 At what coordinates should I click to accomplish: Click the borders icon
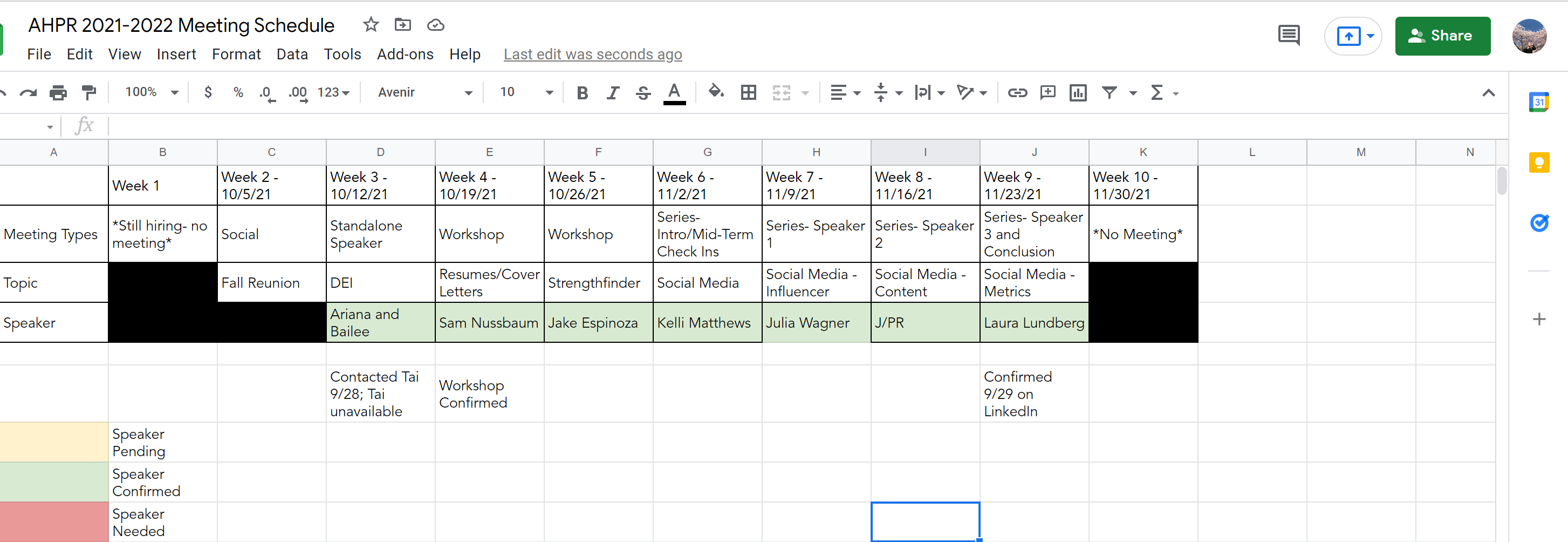point(748,92)
